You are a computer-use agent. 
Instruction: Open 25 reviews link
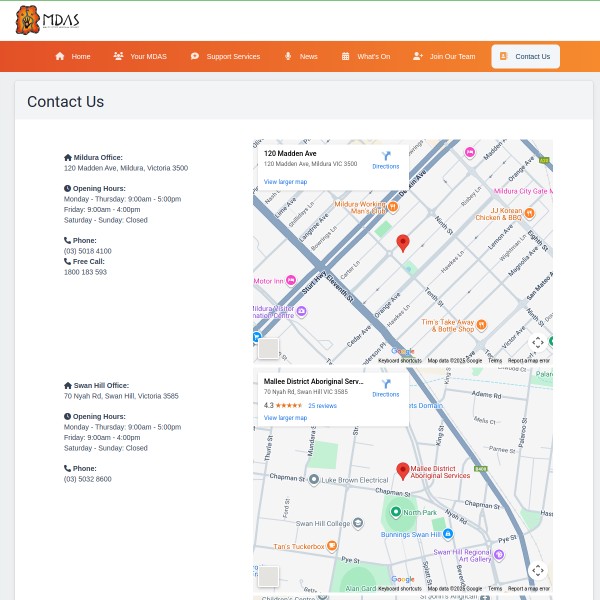point(322,406)
